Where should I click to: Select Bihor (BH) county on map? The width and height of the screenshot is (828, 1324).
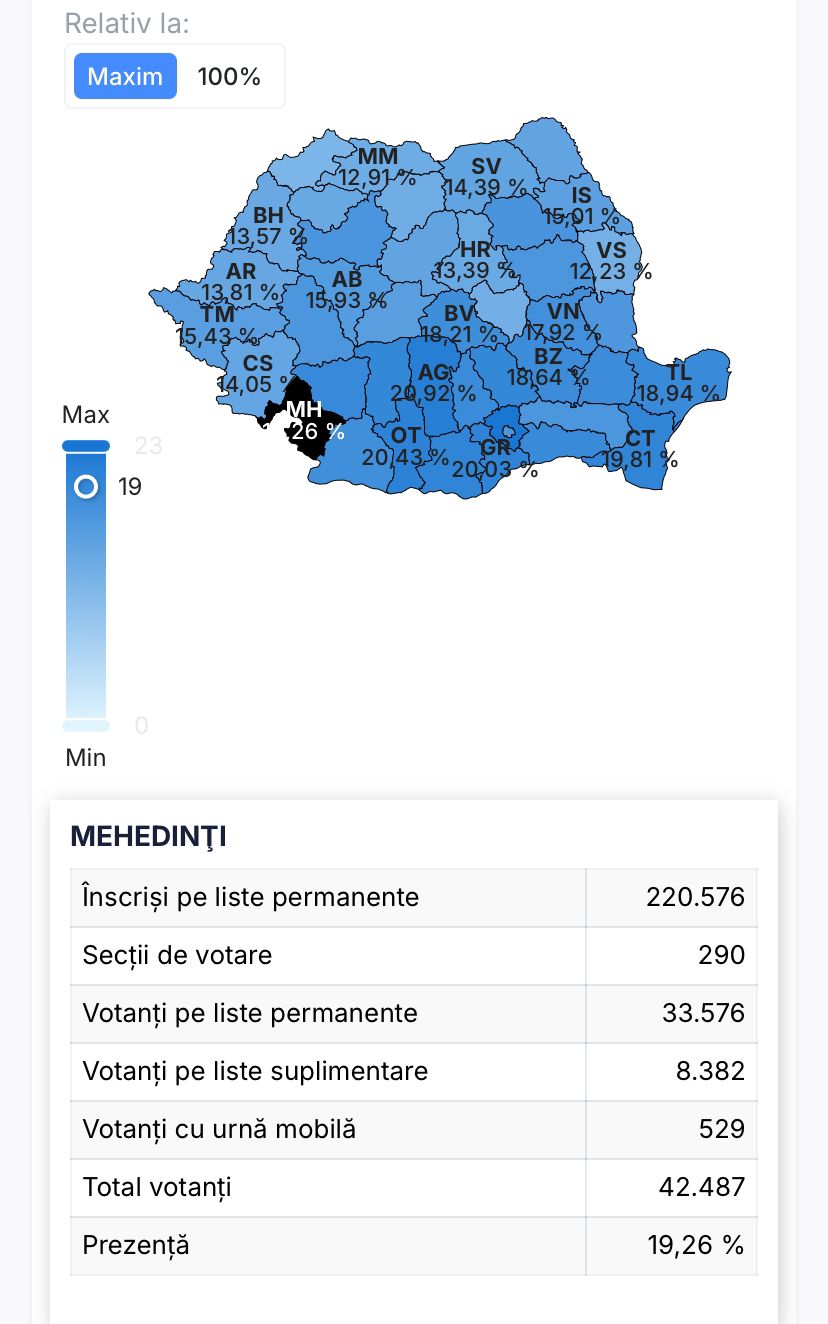(268, 225)
